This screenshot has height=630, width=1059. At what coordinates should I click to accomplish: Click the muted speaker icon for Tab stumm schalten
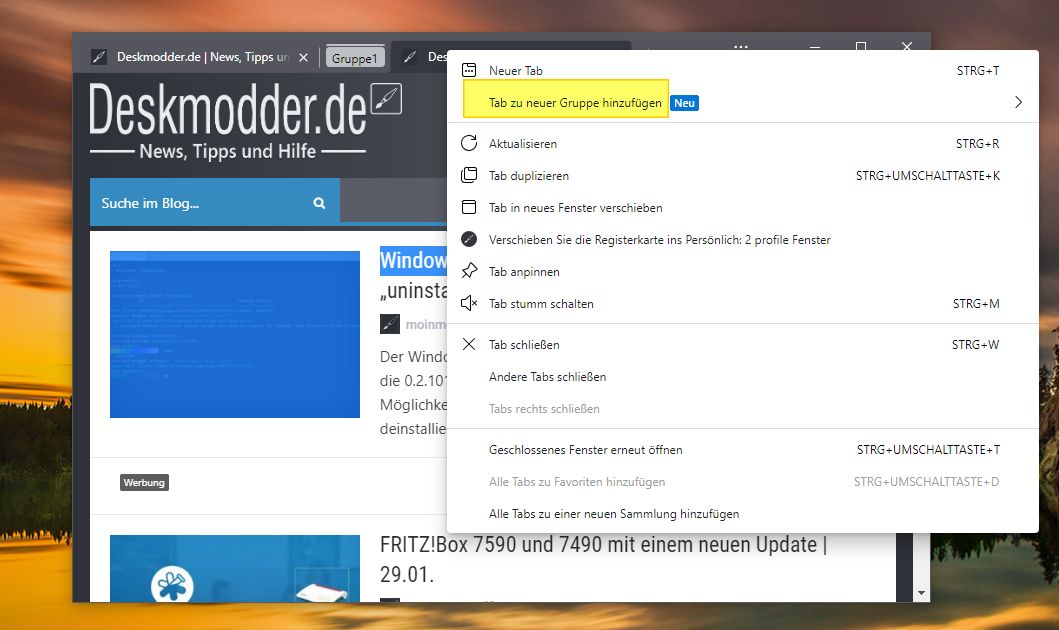point(469,303)
